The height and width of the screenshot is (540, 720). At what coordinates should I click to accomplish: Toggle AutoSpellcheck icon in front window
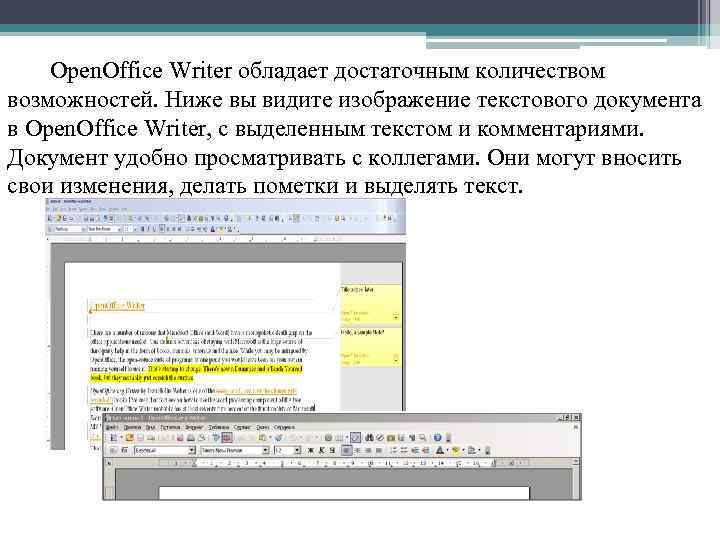227,438
